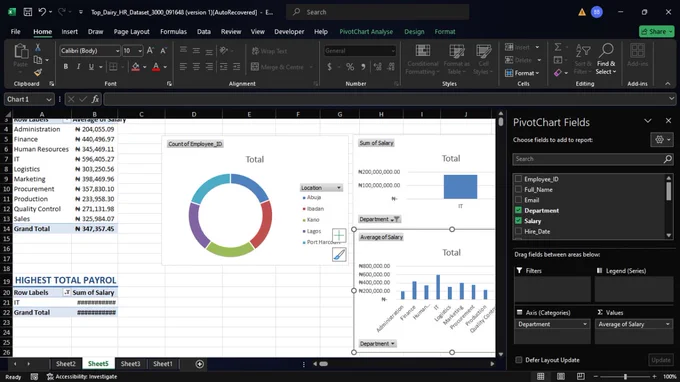Click the Chart Elements plus button
Screen dimensions: 680x382
339,235
